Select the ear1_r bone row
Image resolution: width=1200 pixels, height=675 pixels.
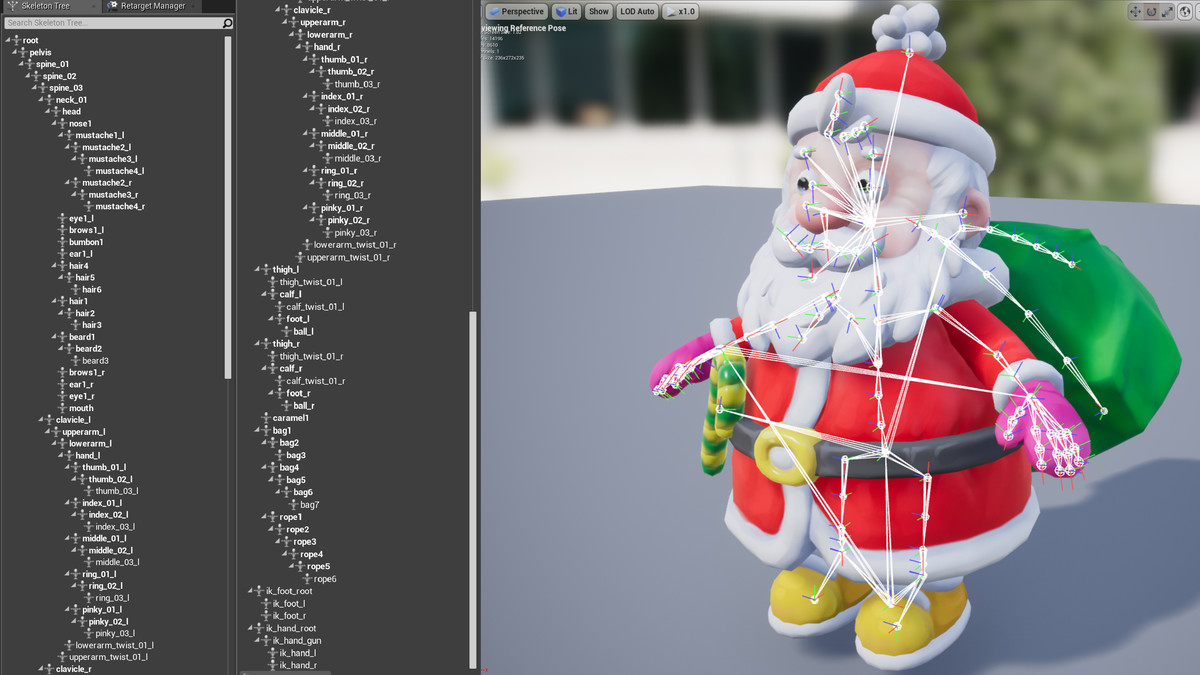(x=75, y=384)
